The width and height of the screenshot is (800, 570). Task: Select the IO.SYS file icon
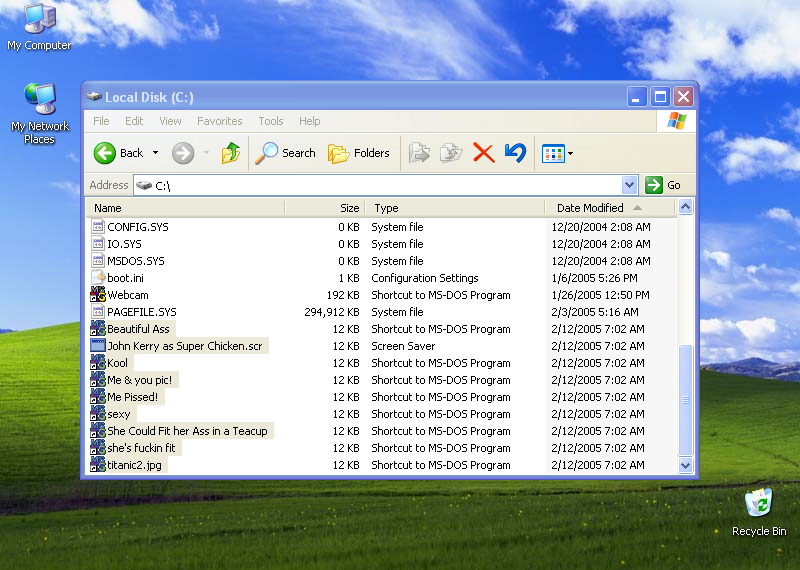98,243
